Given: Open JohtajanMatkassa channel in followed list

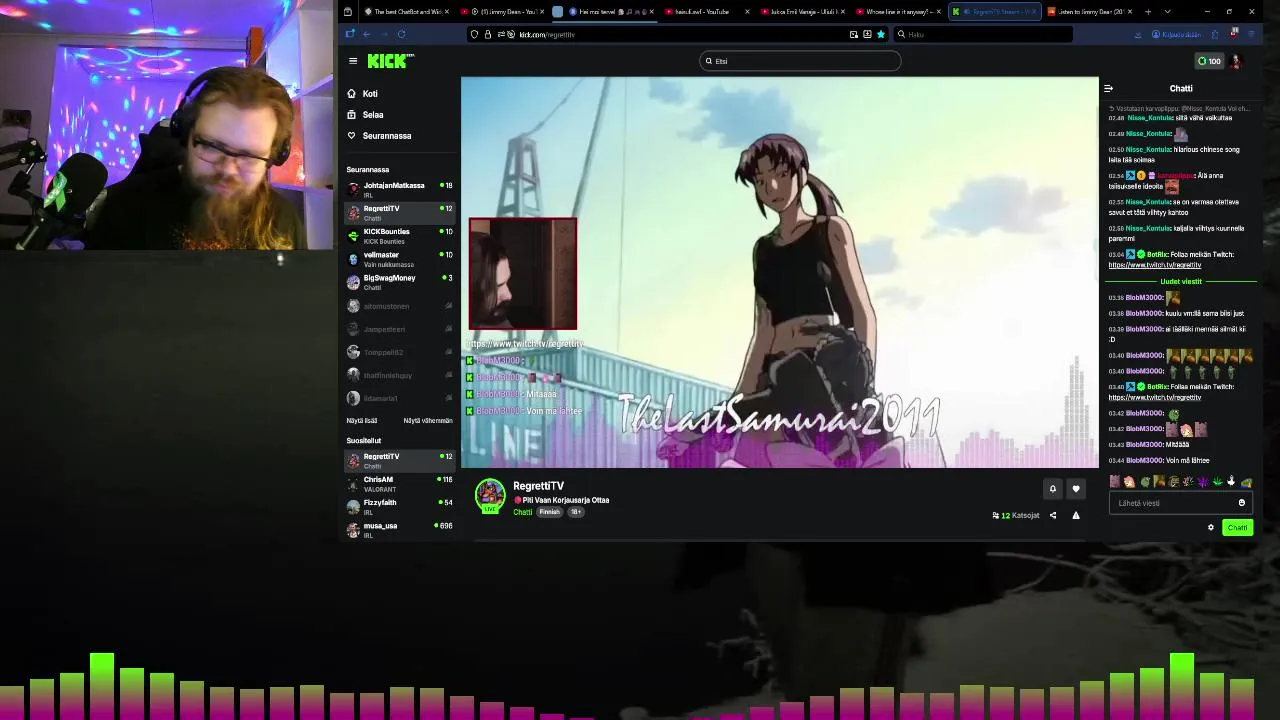Looking at the screenshot, I should 399,189.
